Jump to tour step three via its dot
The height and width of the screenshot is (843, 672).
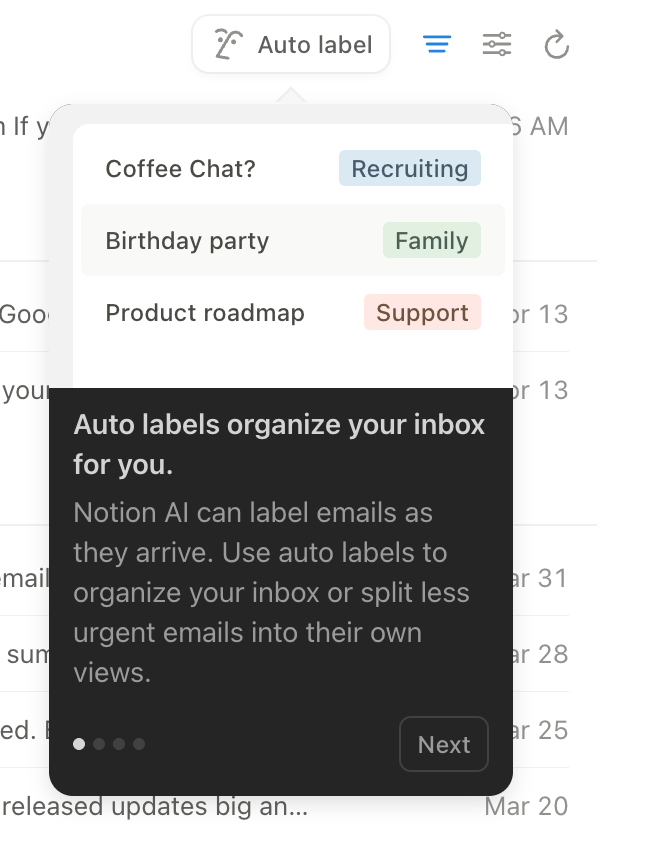pyautogui.click(x=119, y=744)
